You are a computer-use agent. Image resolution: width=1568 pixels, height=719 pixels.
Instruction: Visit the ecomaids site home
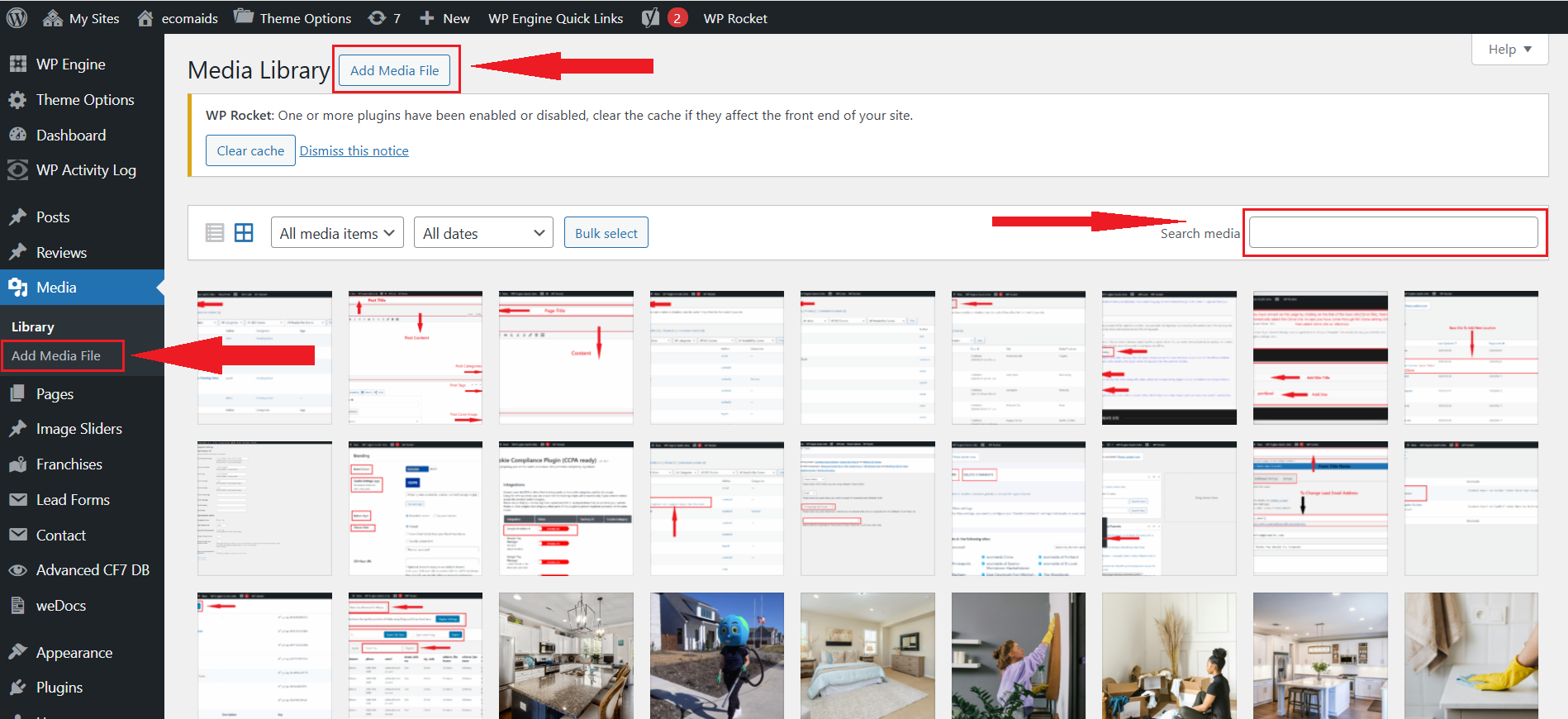click(x=178, y=17)
